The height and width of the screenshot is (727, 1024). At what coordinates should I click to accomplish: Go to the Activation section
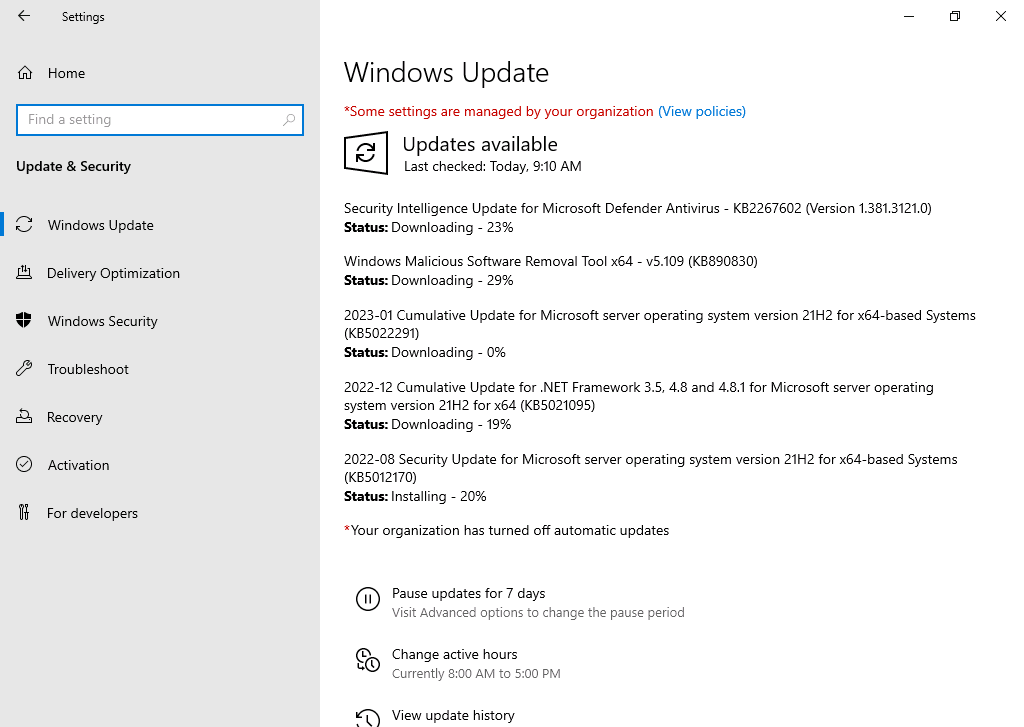[78, 465]
